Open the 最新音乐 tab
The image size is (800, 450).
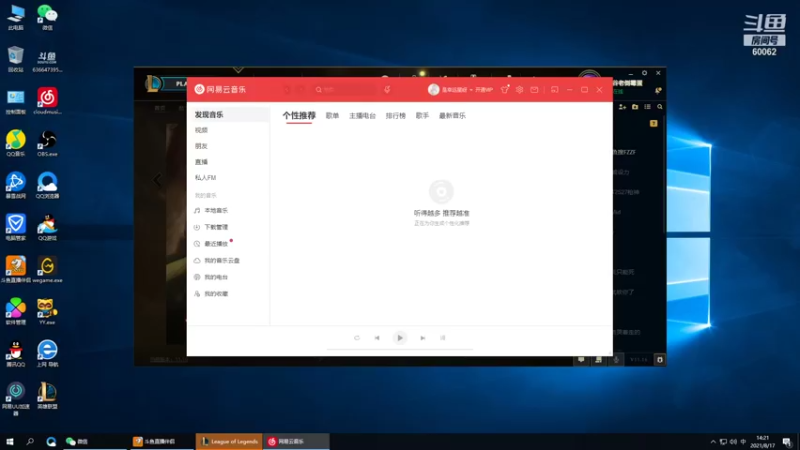(452, 116)
